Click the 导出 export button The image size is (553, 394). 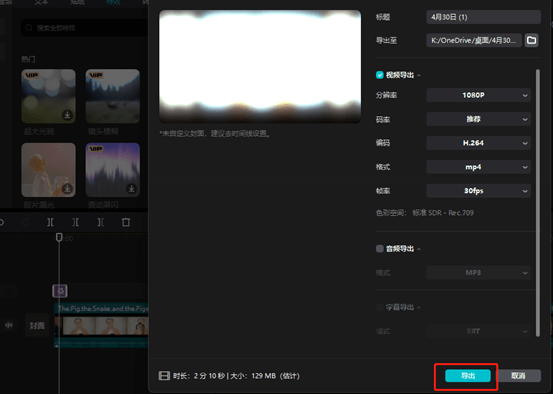(468, 376)
